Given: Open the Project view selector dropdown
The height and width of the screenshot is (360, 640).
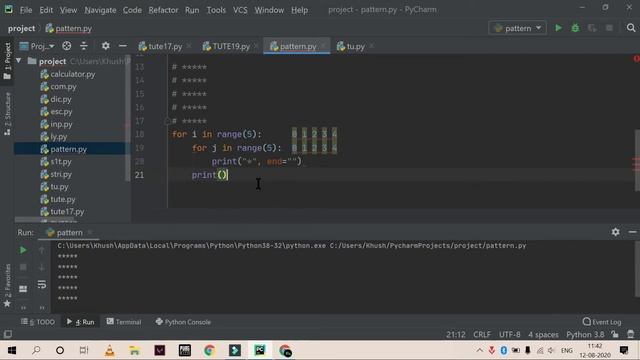Looking at the screenshot, I should 37,46.
